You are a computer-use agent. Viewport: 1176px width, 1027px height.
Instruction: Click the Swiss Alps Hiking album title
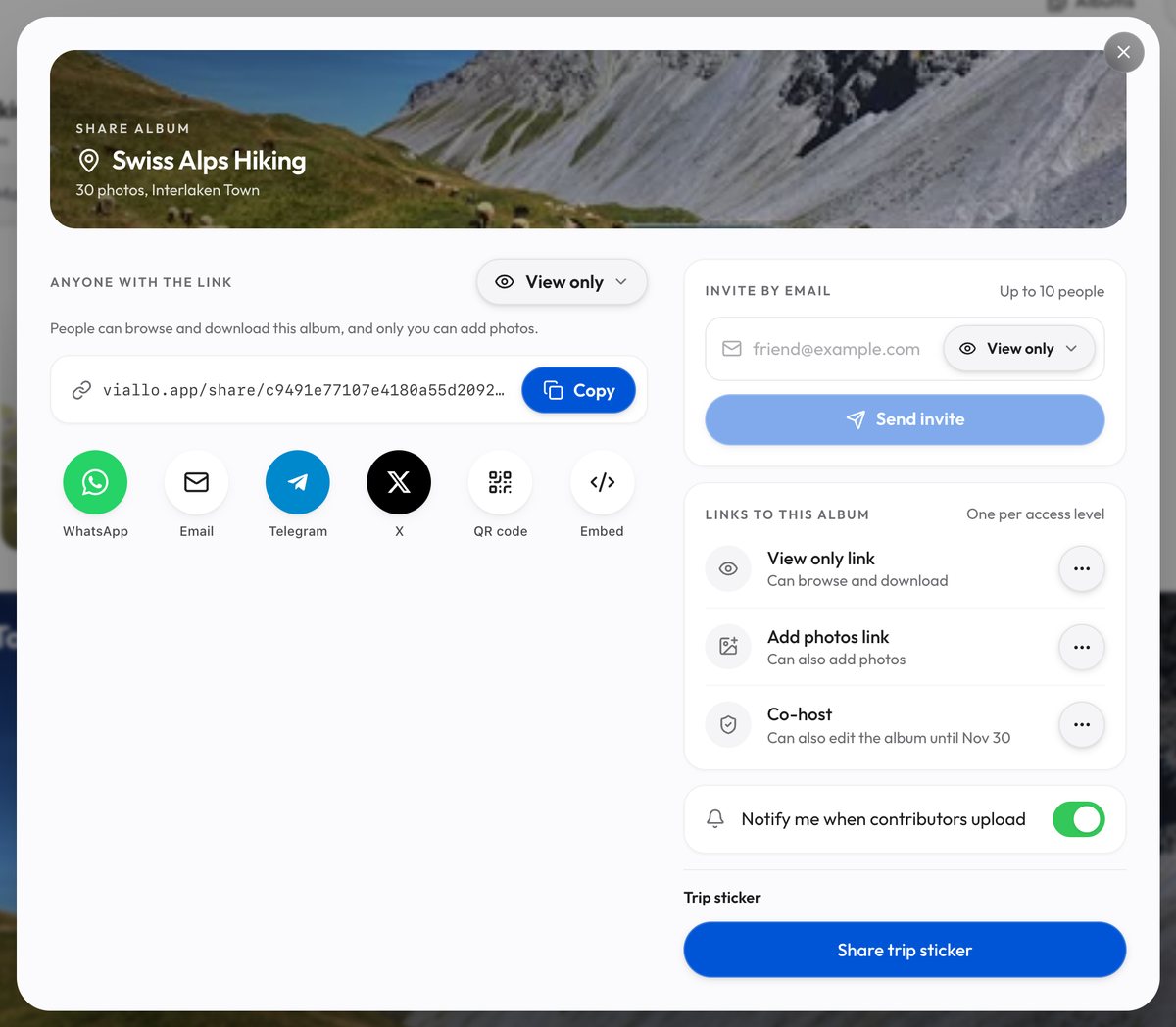(x=209, y=161)
